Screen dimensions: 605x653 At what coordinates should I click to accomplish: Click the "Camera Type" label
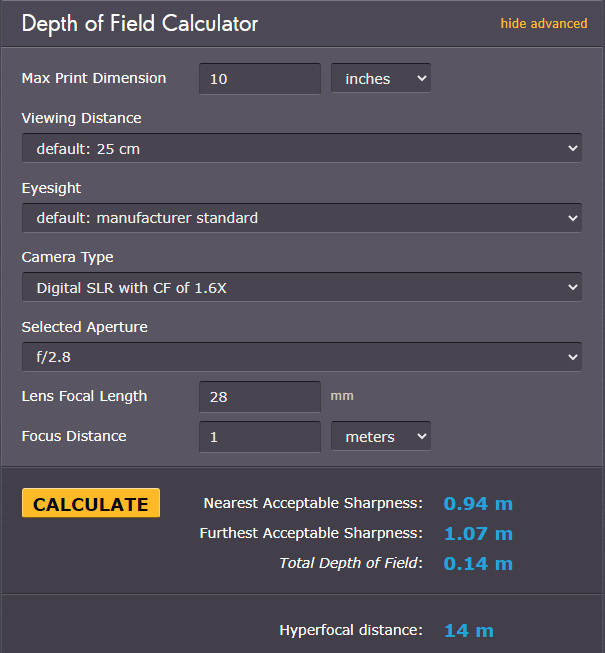[67, 257]
